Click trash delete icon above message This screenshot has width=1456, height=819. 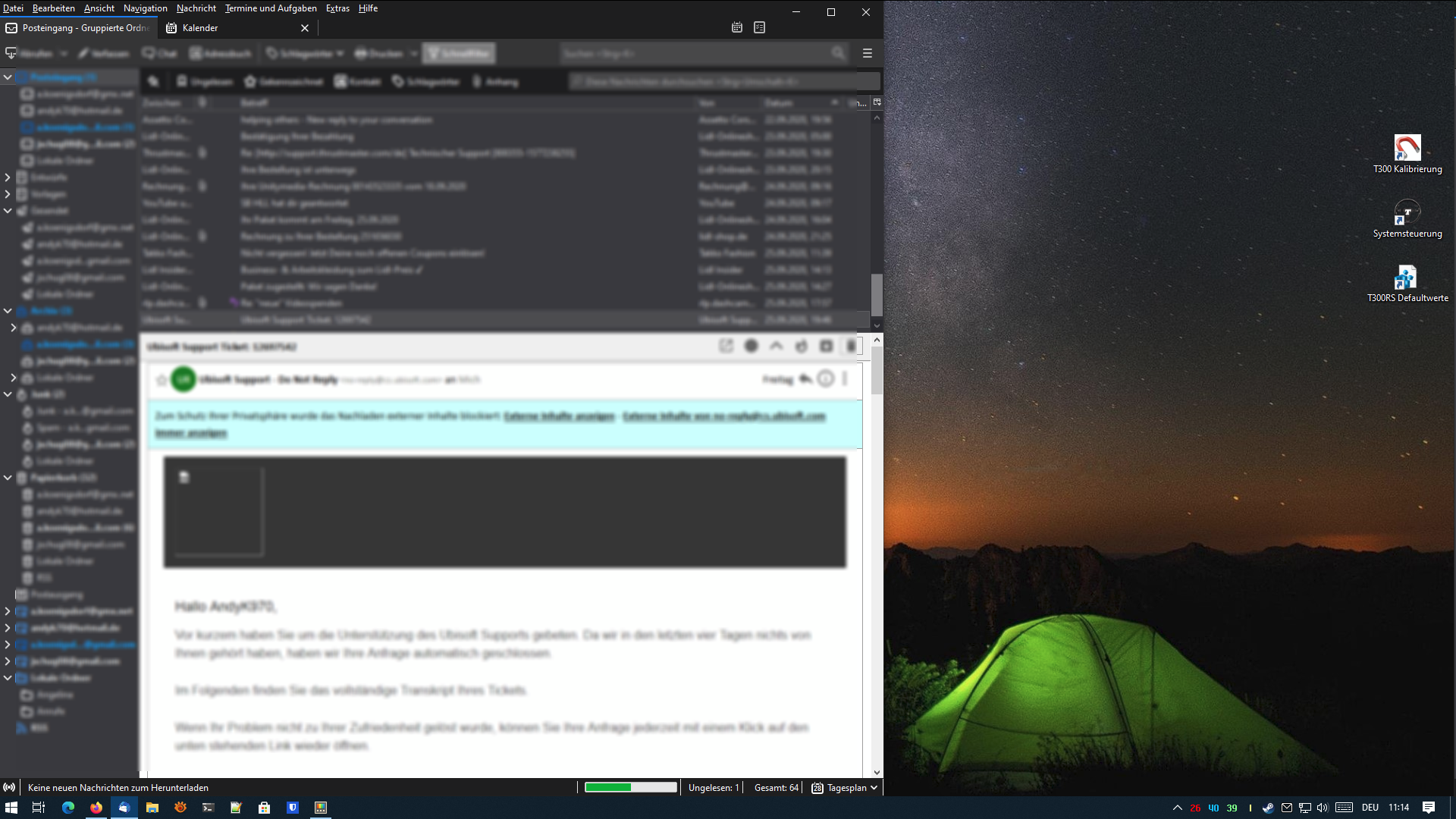pos(851,346)
